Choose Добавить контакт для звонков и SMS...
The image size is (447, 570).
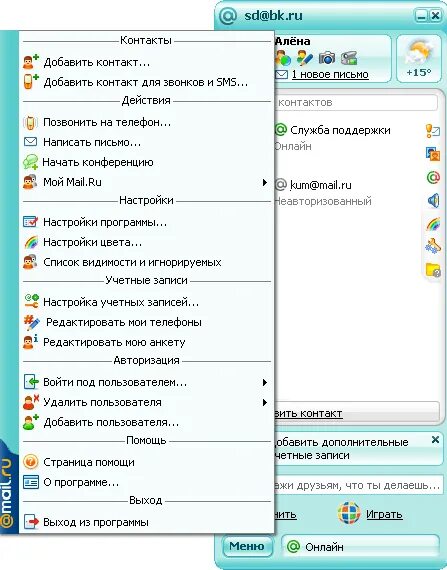click(147, 82)
